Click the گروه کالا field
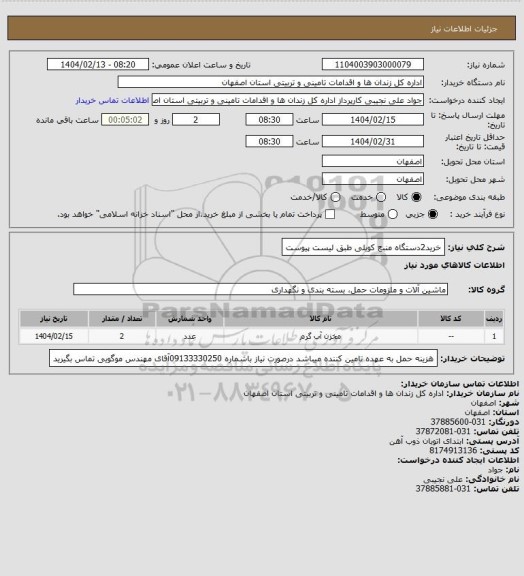524x576 pixels. coord(260,289)
